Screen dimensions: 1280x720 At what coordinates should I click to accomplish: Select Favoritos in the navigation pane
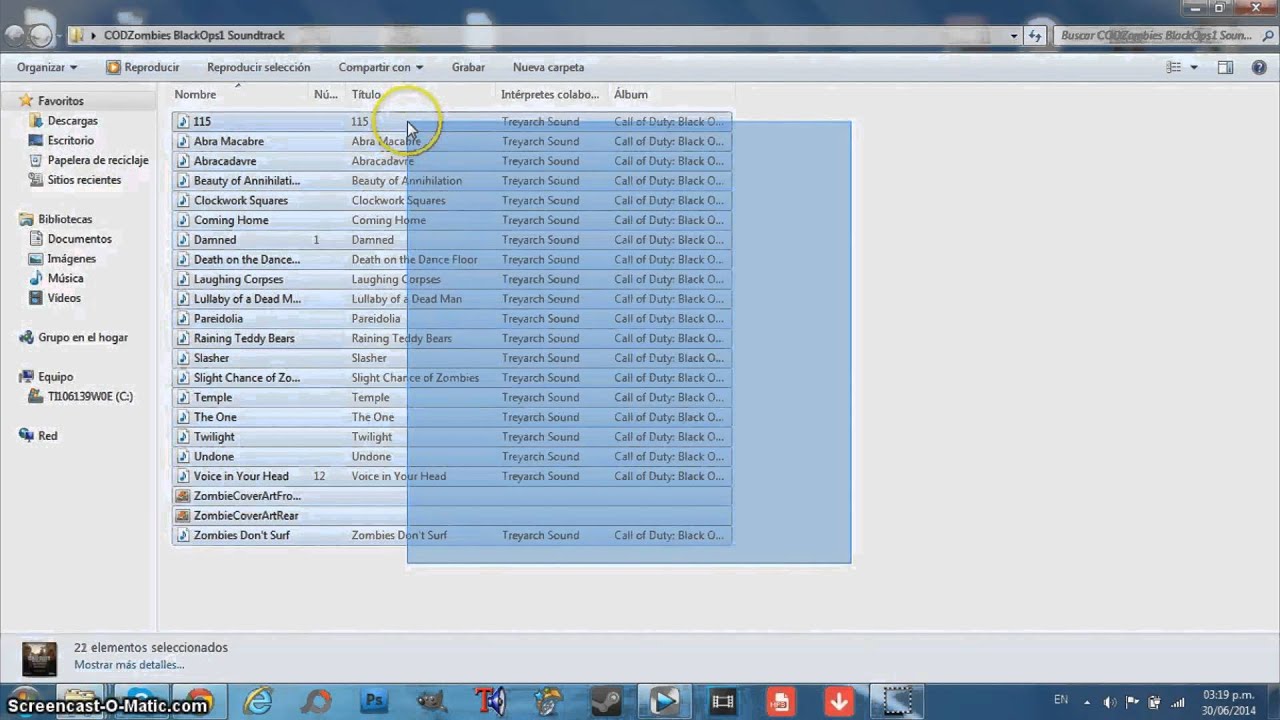(x=60, y=101)
